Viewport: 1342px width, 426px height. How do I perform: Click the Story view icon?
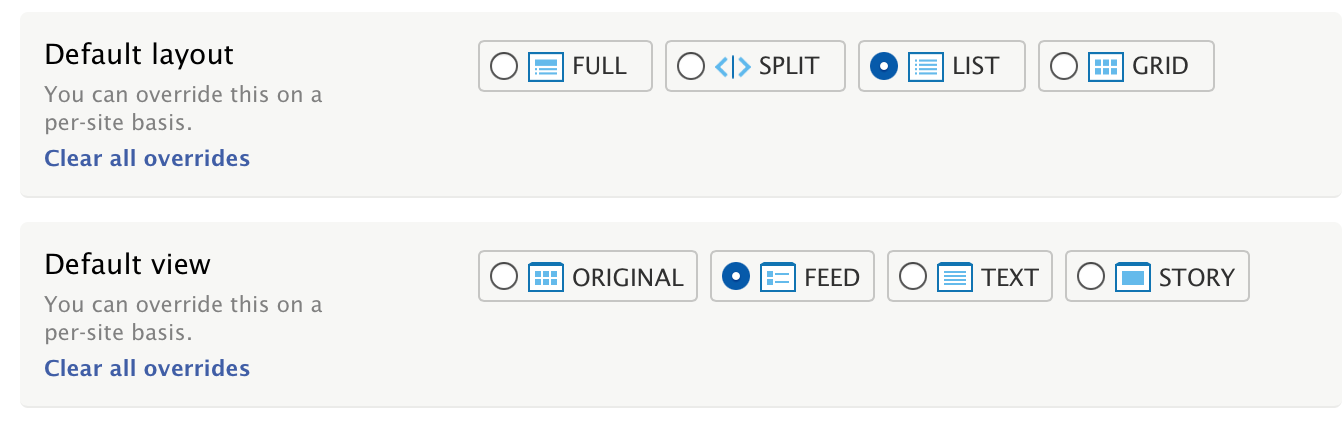pyautogui.click(x=1133, y=277)
